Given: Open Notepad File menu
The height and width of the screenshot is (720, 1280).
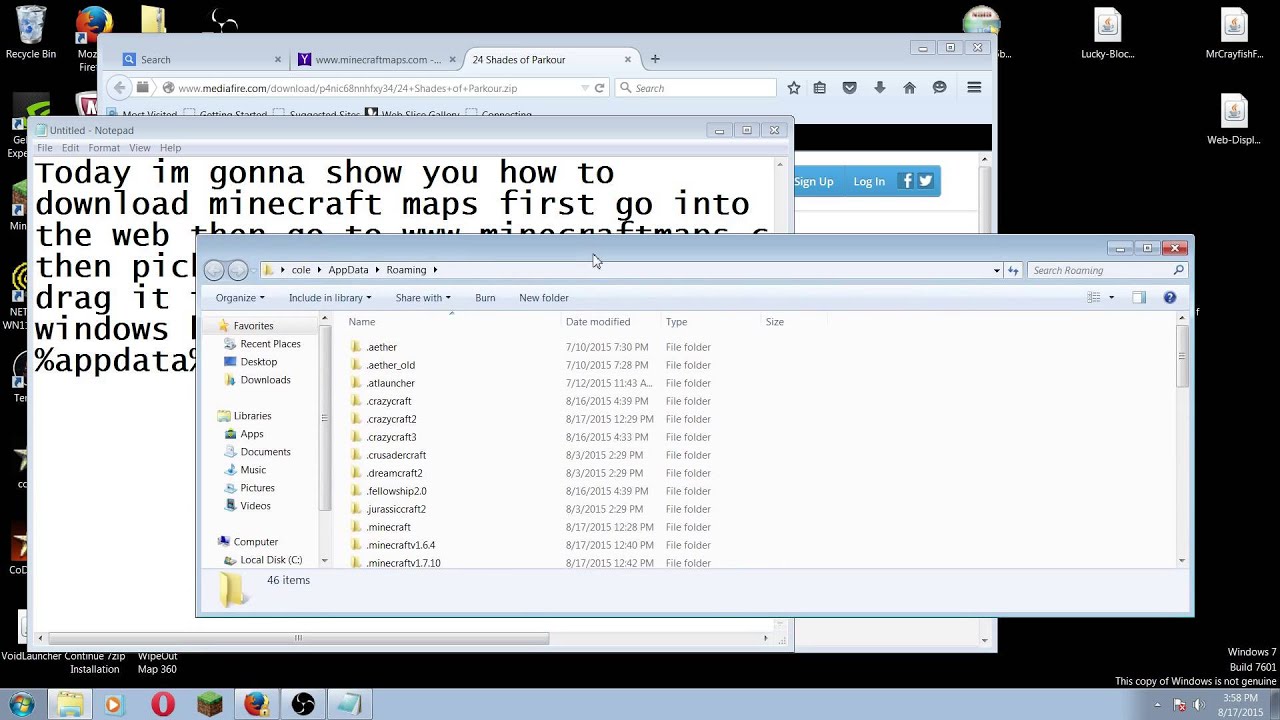Looking at the screenshot, I should 45,148.
